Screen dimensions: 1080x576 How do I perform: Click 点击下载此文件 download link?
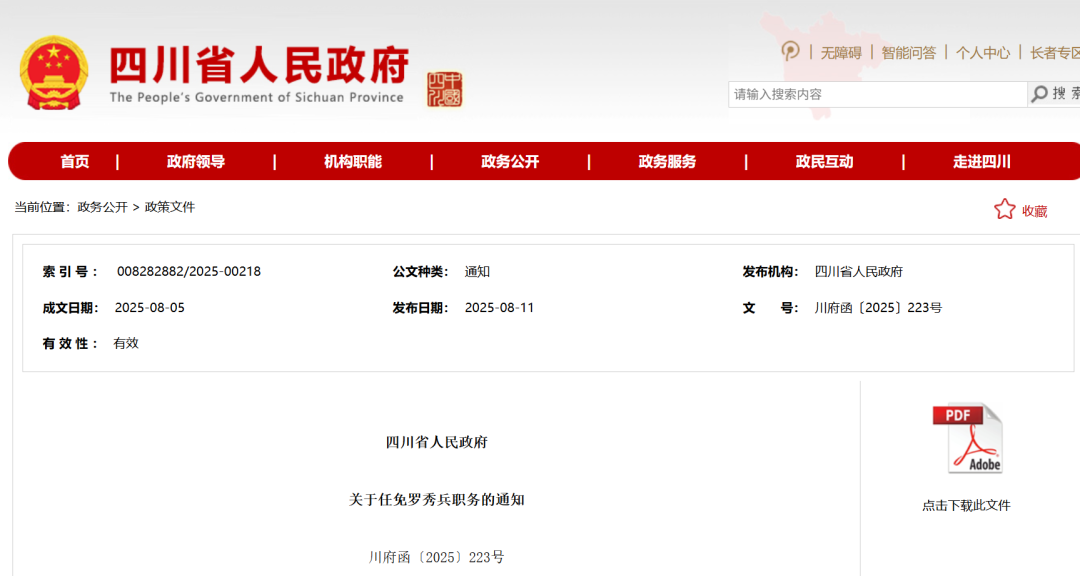967,506
